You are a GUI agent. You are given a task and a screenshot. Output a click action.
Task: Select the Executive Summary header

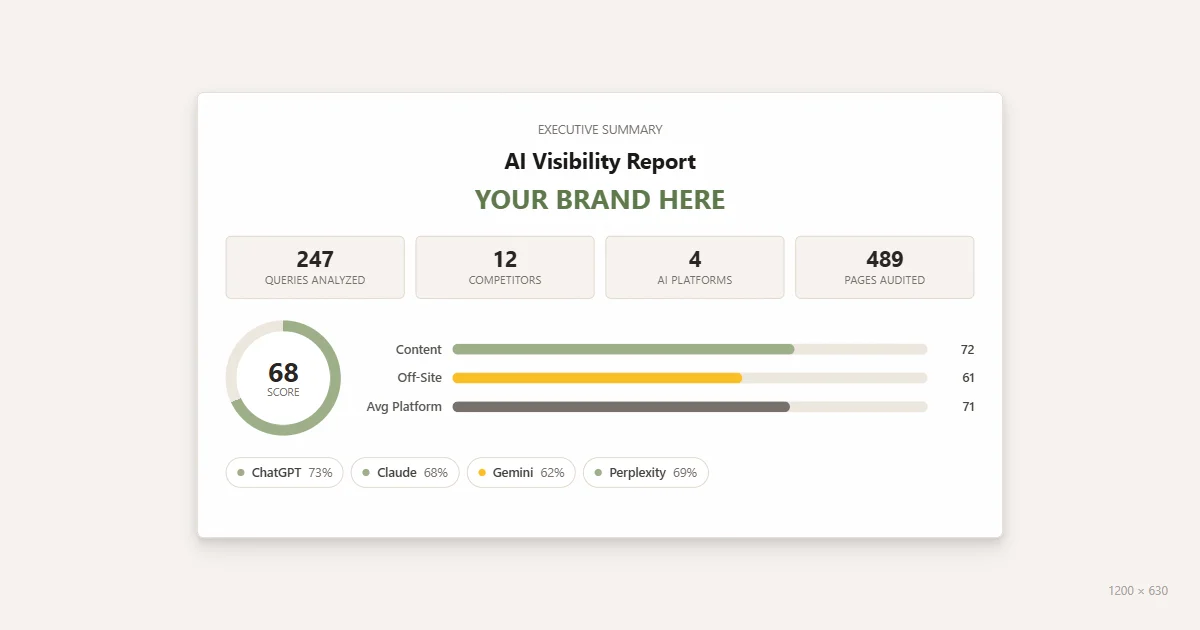point(599,129)
